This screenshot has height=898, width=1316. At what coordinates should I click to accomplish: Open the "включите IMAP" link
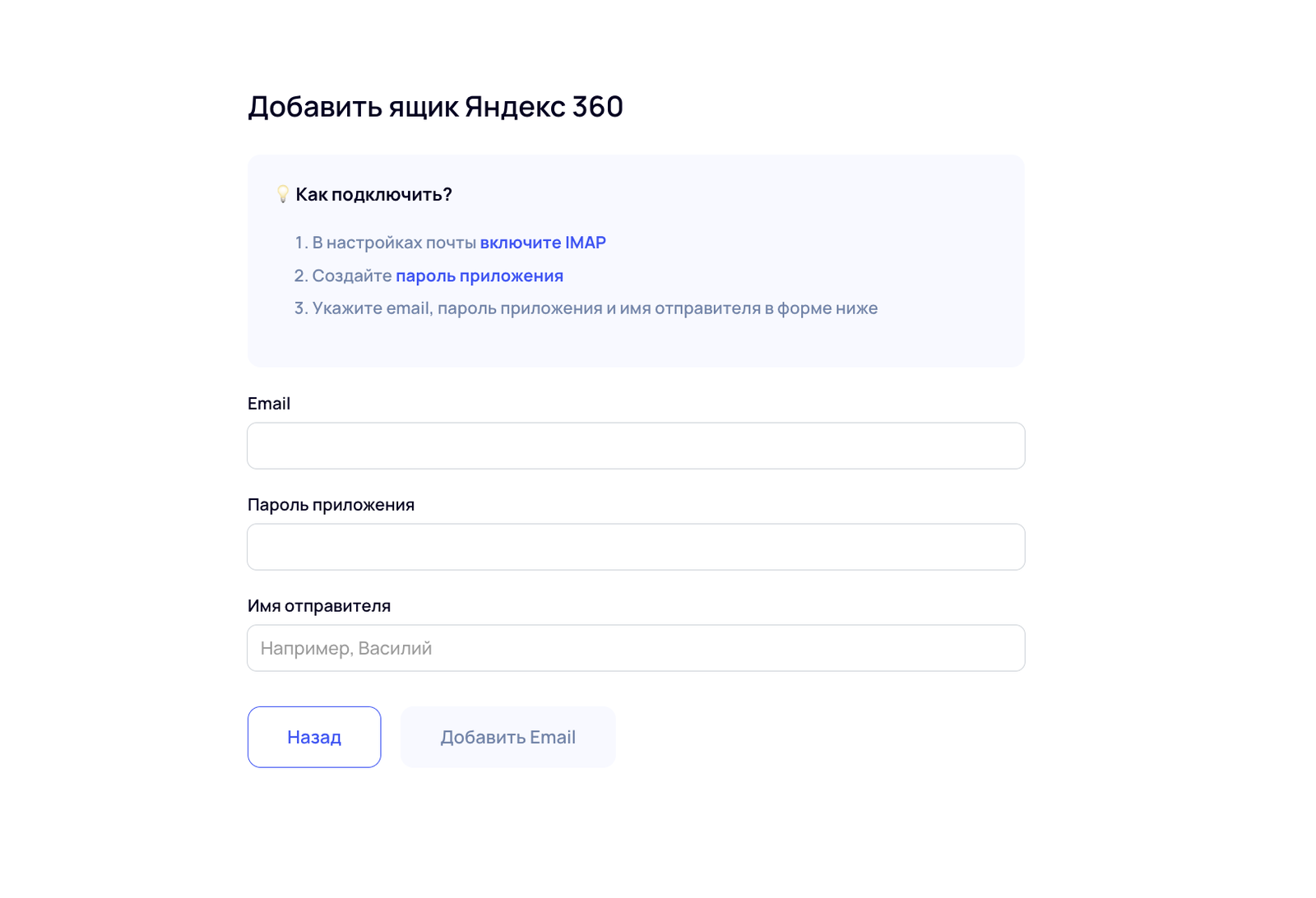[x=543, y=243]
